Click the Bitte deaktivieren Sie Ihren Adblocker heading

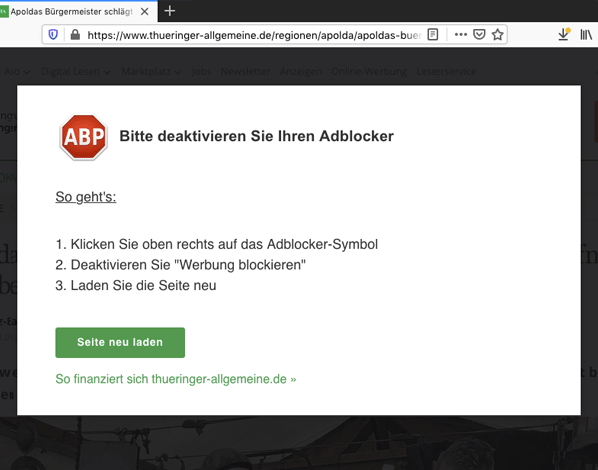click(x=256, y=136)
